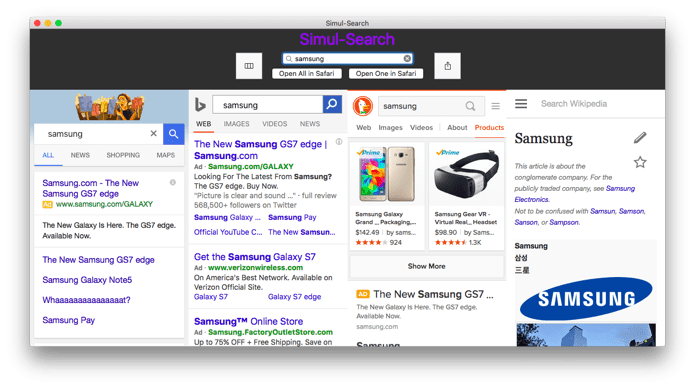This screenshot has height=389, width=695.
Task: Open Get the Samsung Galaxy S7 link
Action: pyautogui.click(x=255, y=257)
